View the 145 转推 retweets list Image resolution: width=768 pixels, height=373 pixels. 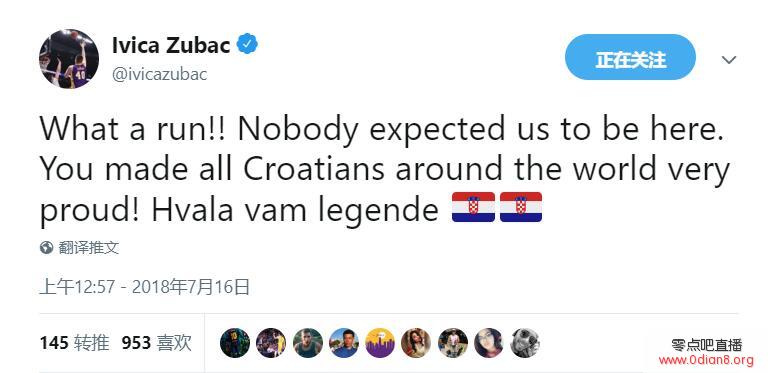[x=74, y=343]
